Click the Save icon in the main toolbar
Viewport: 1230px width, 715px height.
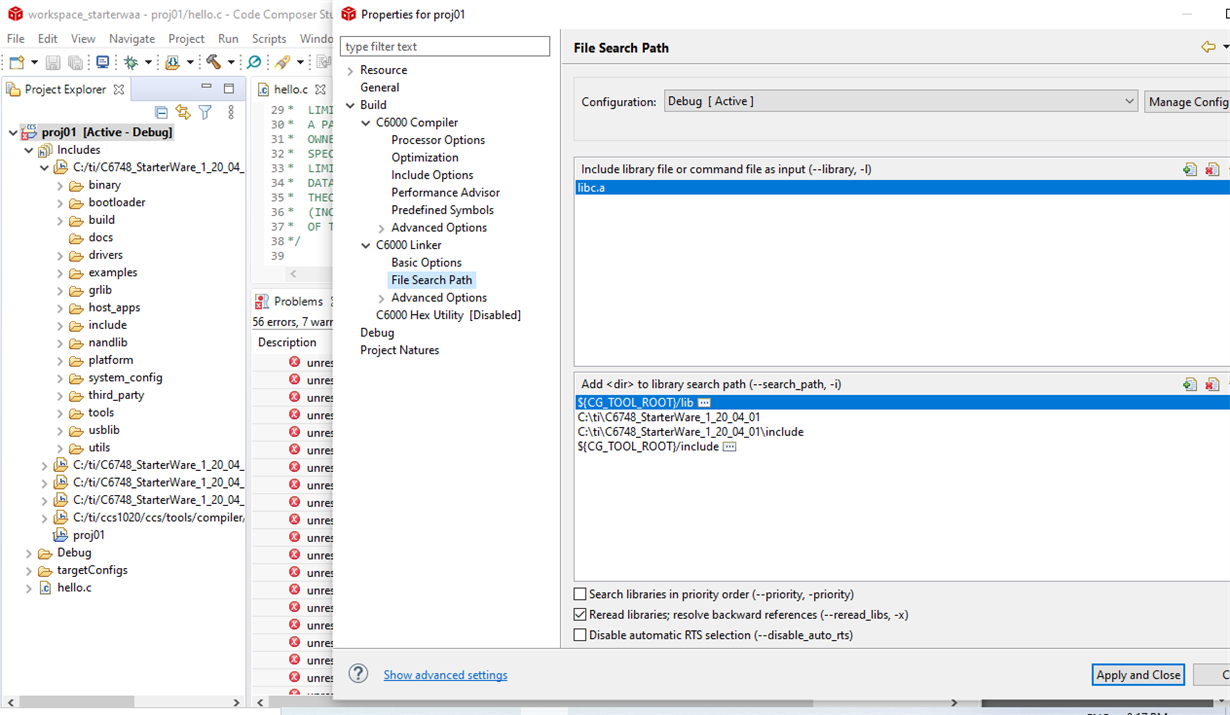point(53,62)
